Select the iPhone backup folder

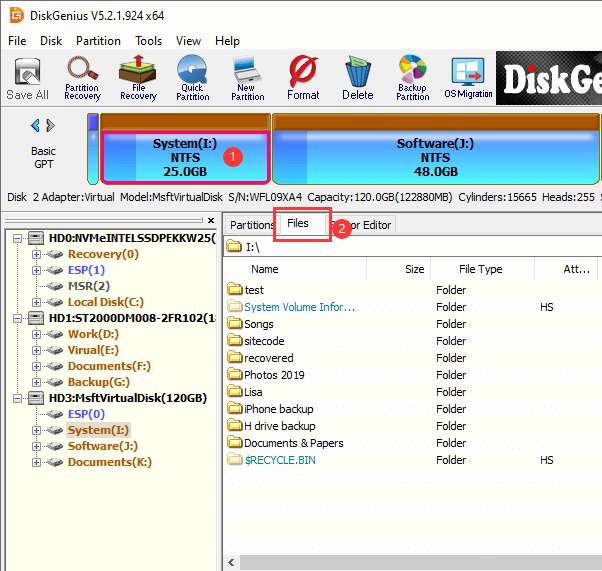click(279, 409)
